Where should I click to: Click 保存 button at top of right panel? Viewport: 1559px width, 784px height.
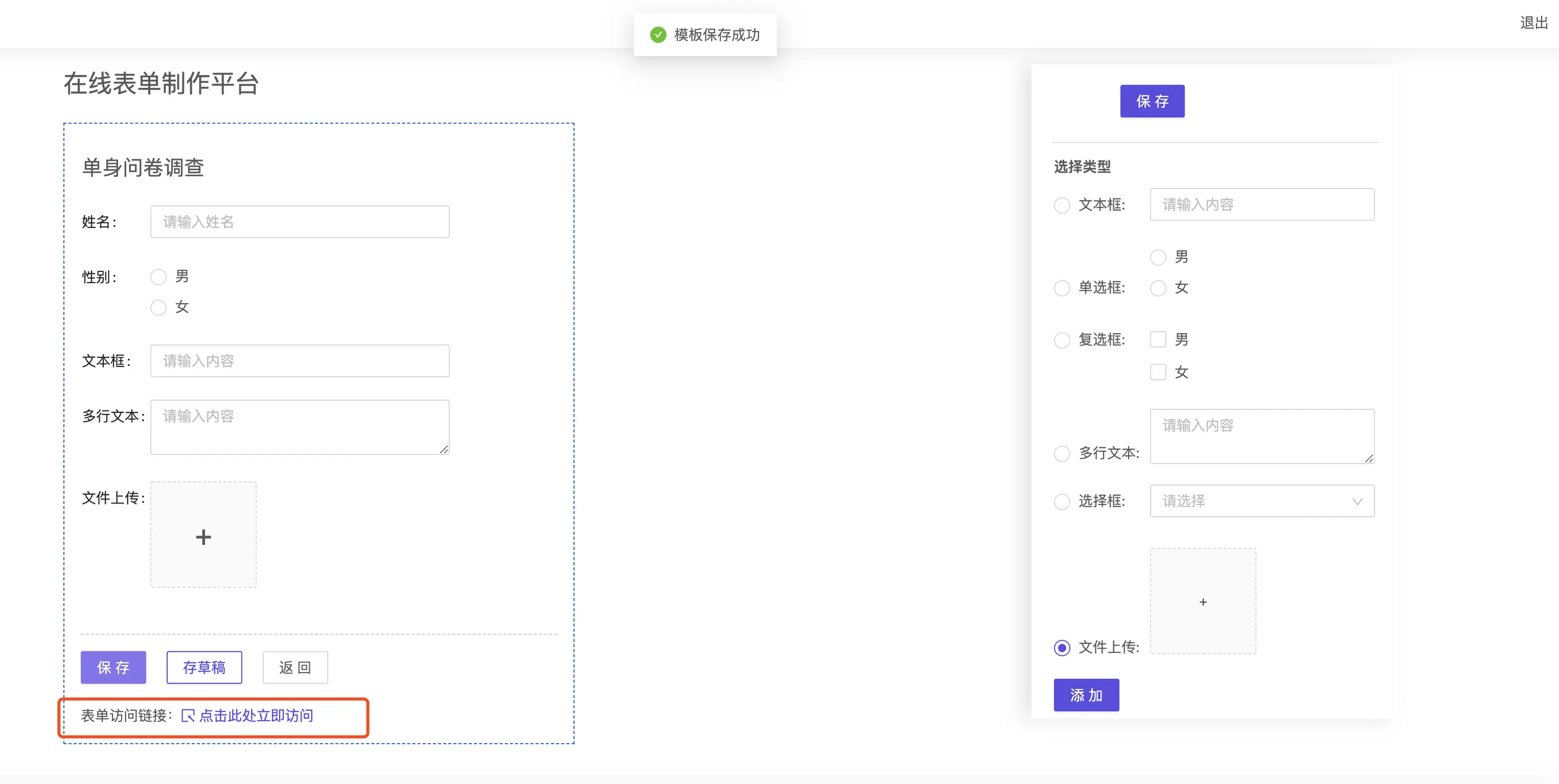click(x=1152, y=101)
